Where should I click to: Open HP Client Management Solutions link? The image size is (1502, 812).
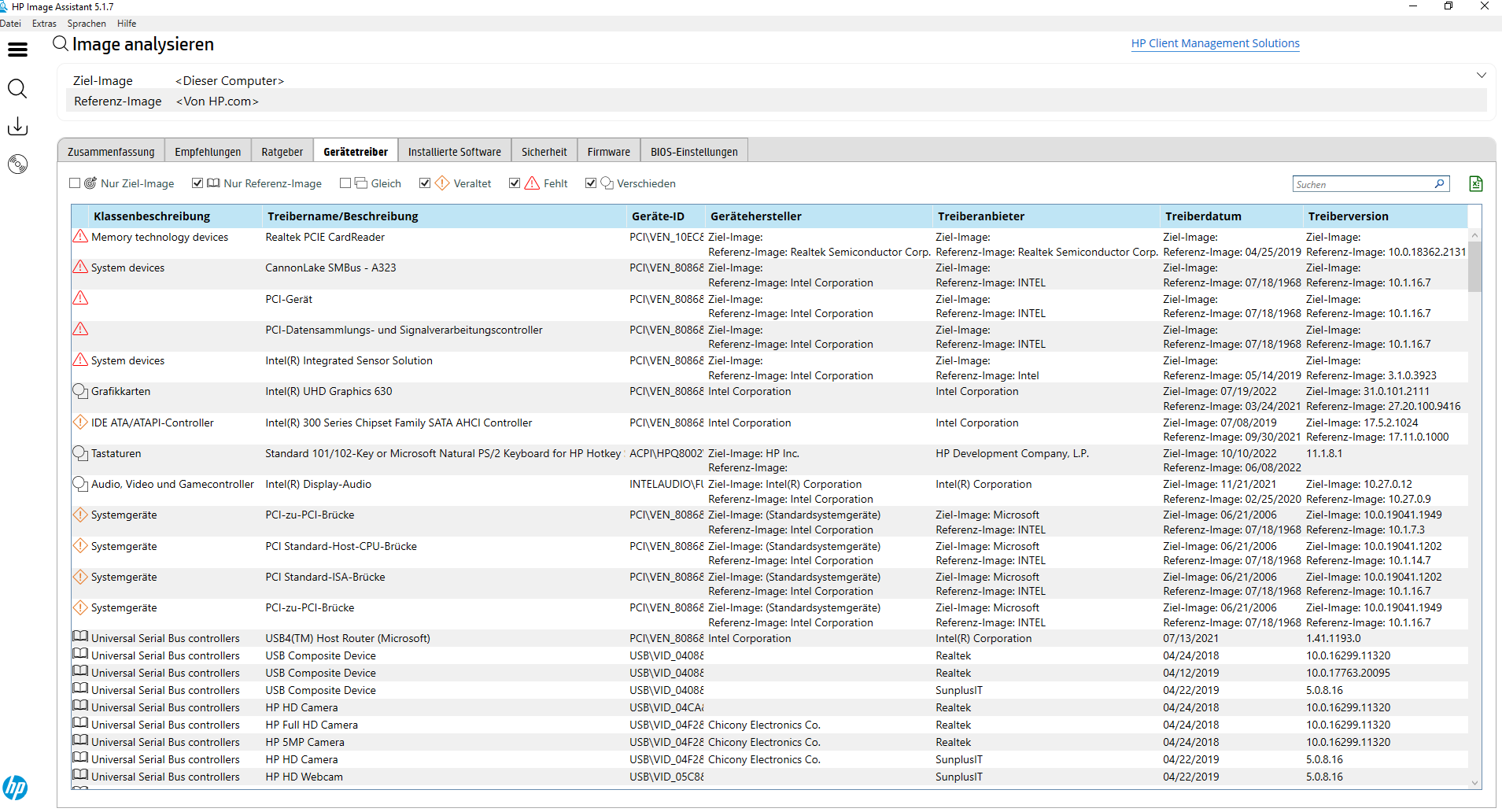[1216, 43]
